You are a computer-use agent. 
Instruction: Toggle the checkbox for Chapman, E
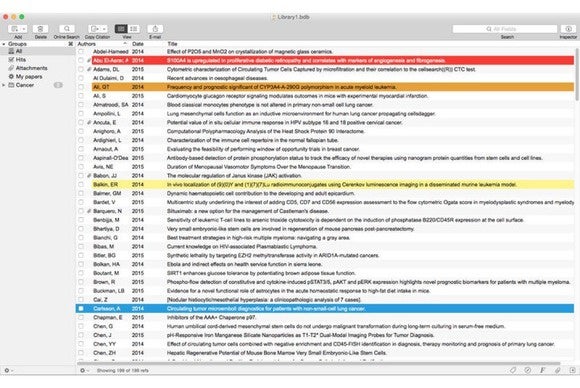[x=81, y=317]
